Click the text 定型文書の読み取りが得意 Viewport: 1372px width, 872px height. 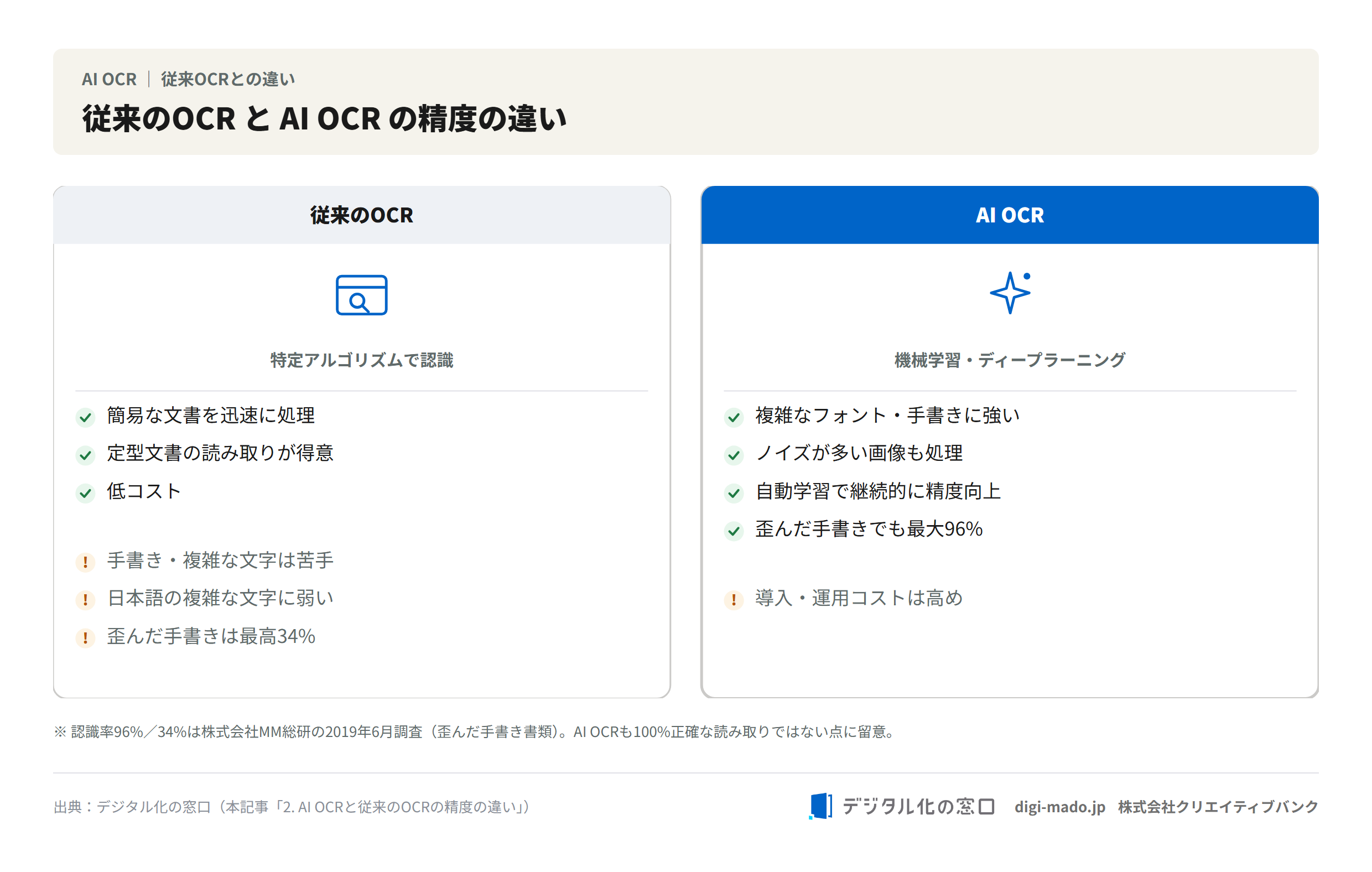tap(221, 453)
